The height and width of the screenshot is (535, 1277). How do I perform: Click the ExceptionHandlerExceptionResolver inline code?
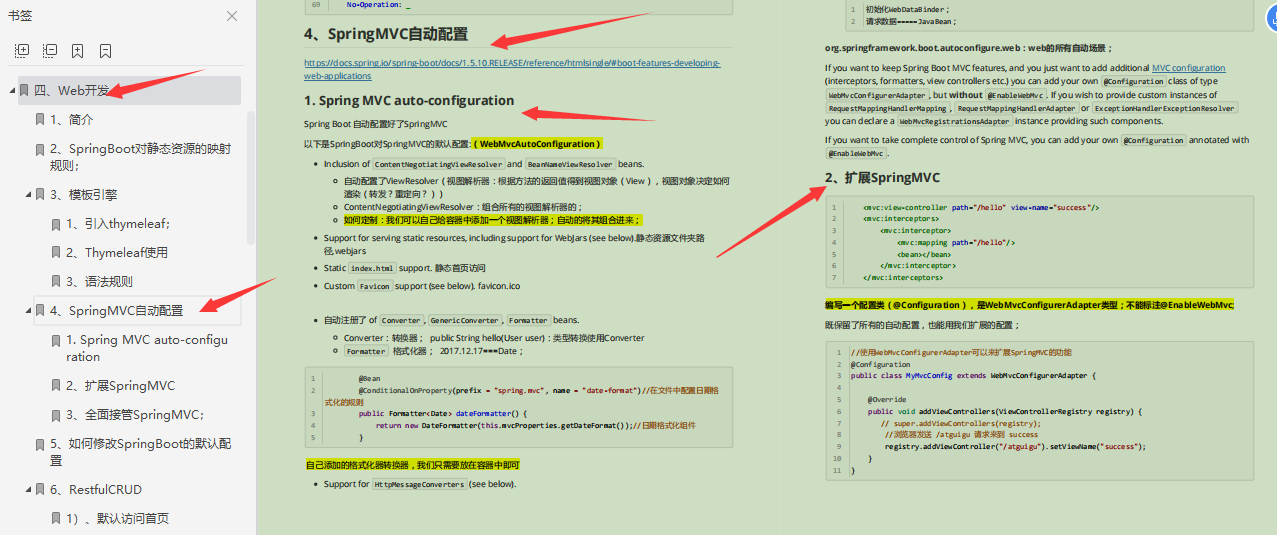[x=1165, y=107]
